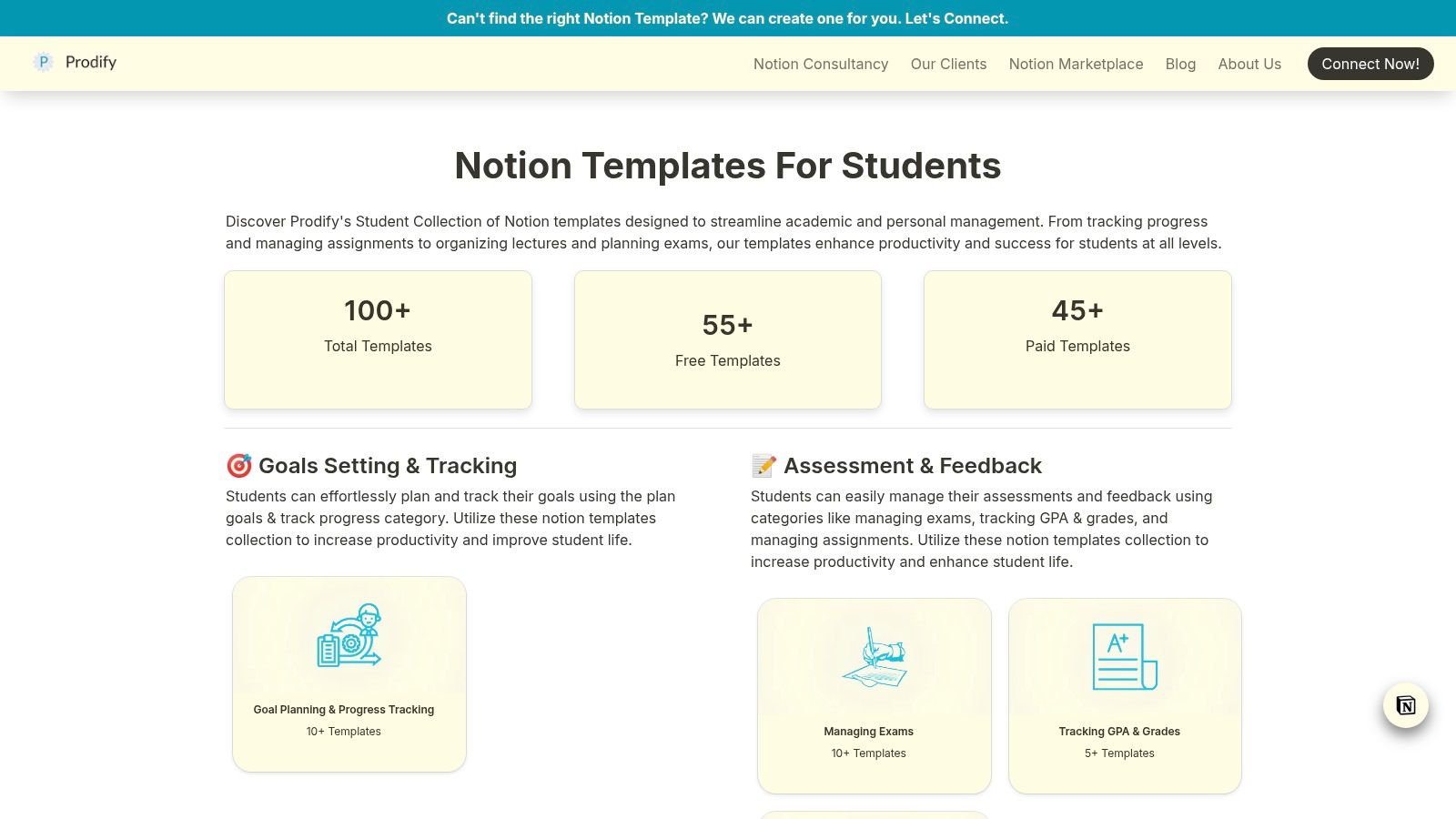Open the Blog navigation link
The height and width of the screenshot is (819, 1456).
[1180, 64]
